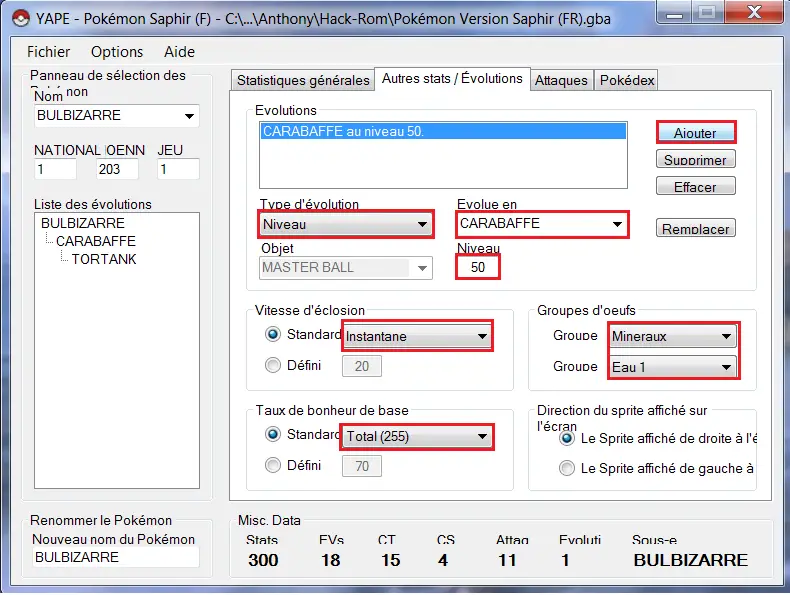Select the Autres stats / Évolutions tab
This screenshot has width=790, height=595.
point(452,79)
